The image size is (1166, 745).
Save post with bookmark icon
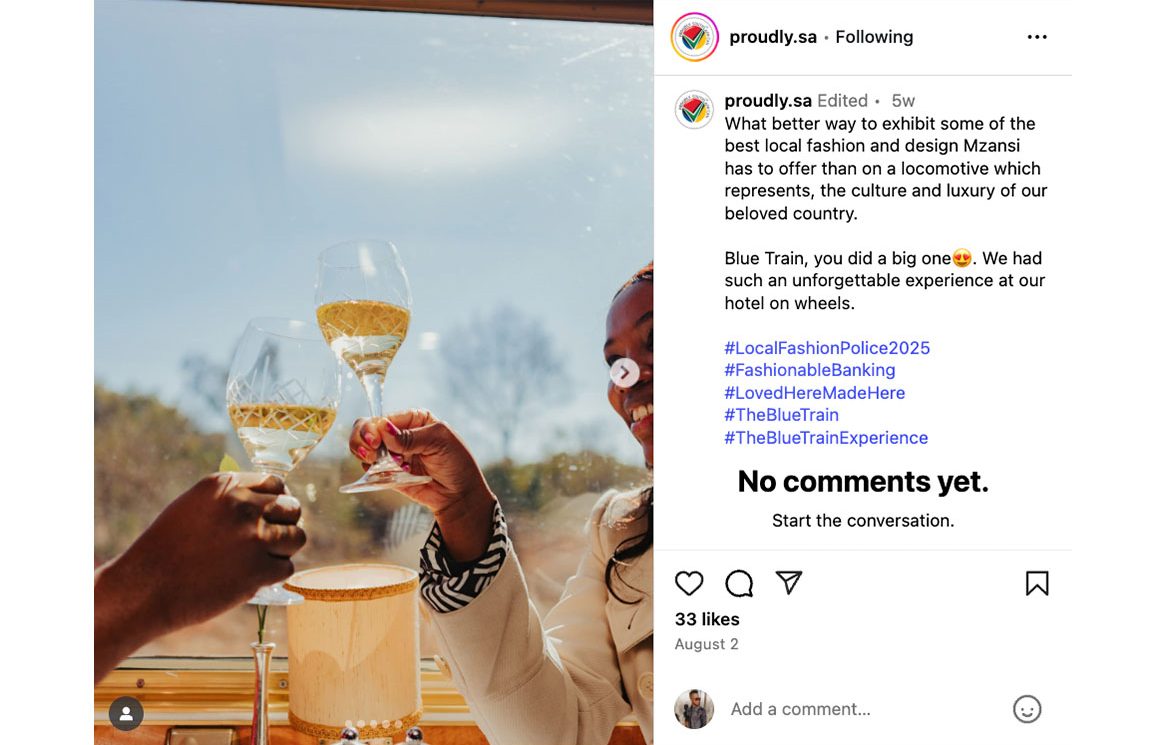point(1037,583)
